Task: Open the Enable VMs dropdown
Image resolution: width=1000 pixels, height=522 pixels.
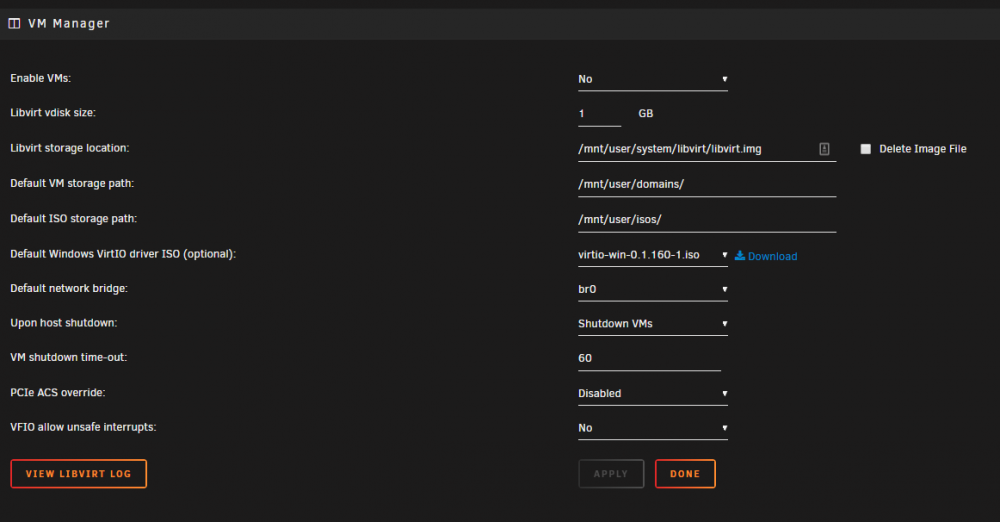Action: coord(652,79)
